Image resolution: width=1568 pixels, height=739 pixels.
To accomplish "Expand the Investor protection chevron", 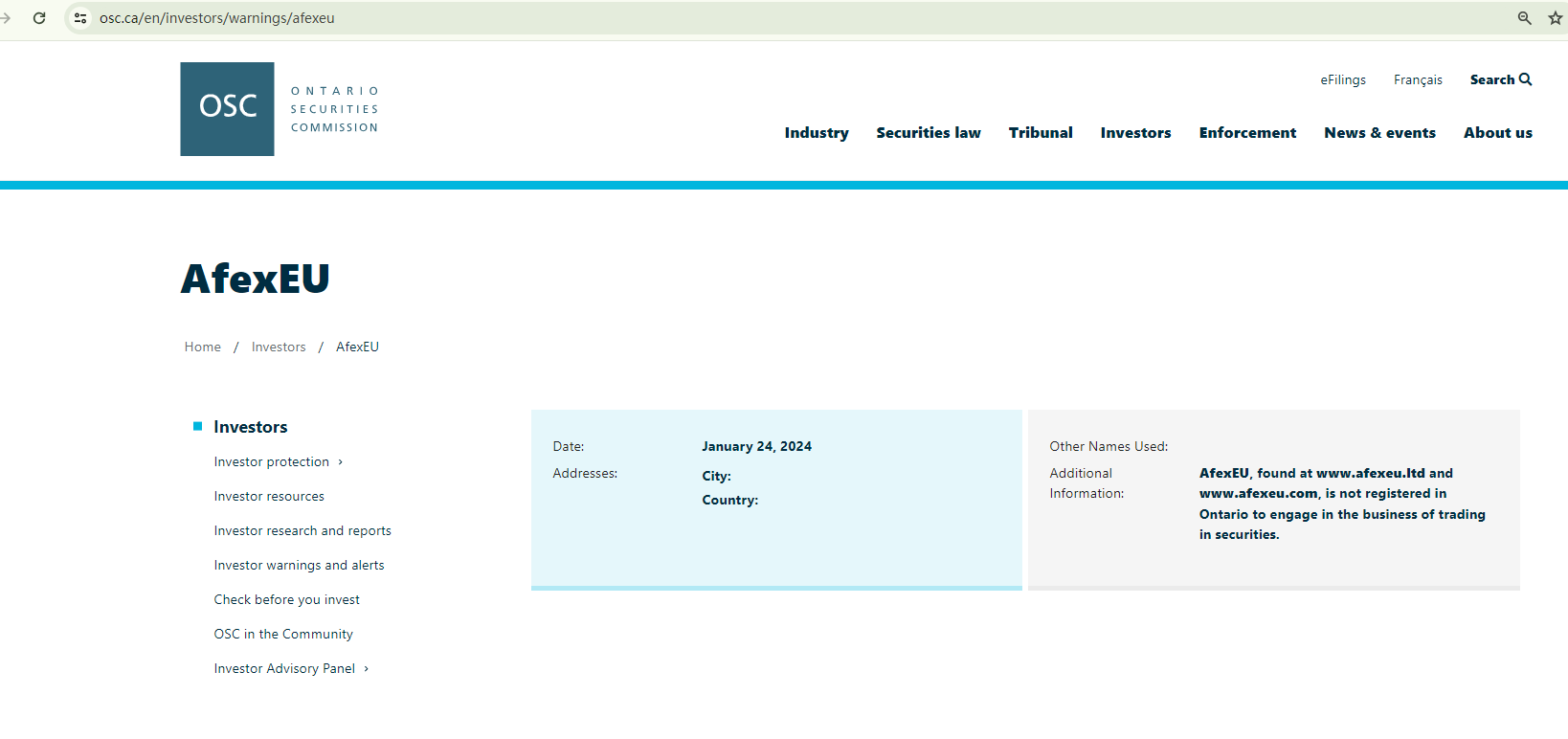I will (x=341, y=462).
